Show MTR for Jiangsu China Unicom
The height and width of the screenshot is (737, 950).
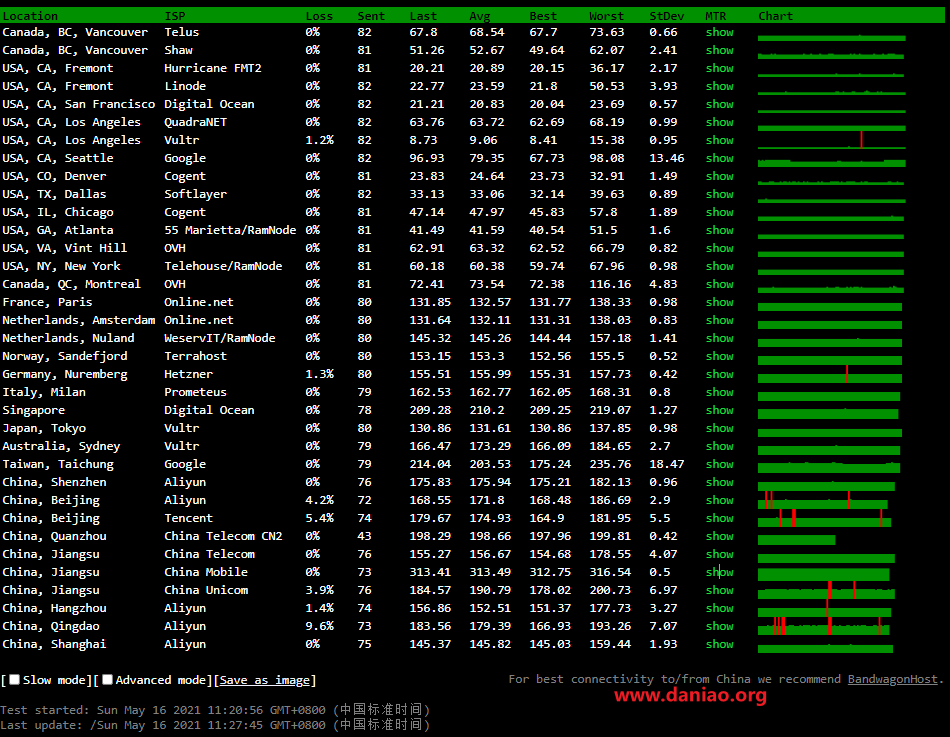click(x=720, y=590)
